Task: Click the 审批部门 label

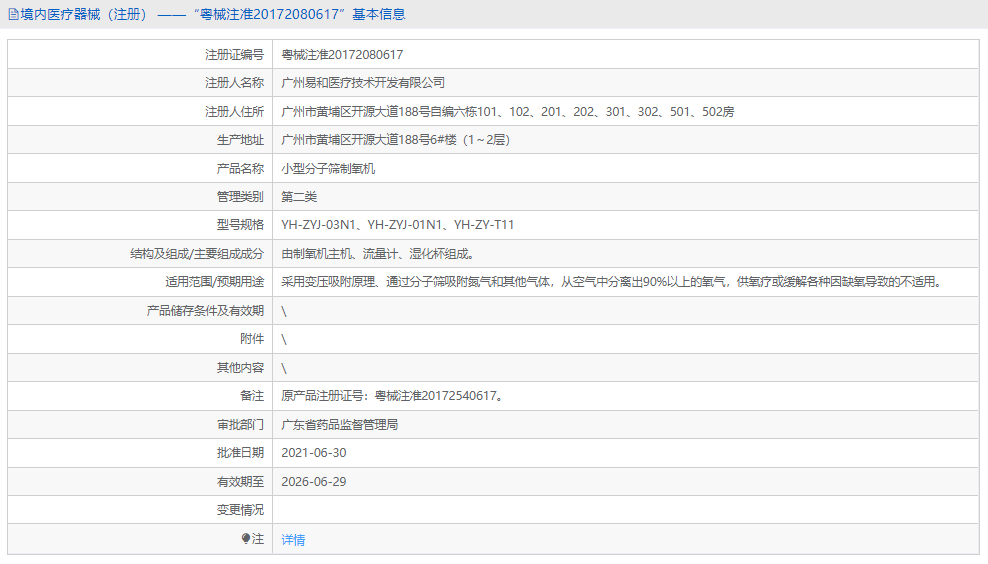Action: click(x=240, y=425)
